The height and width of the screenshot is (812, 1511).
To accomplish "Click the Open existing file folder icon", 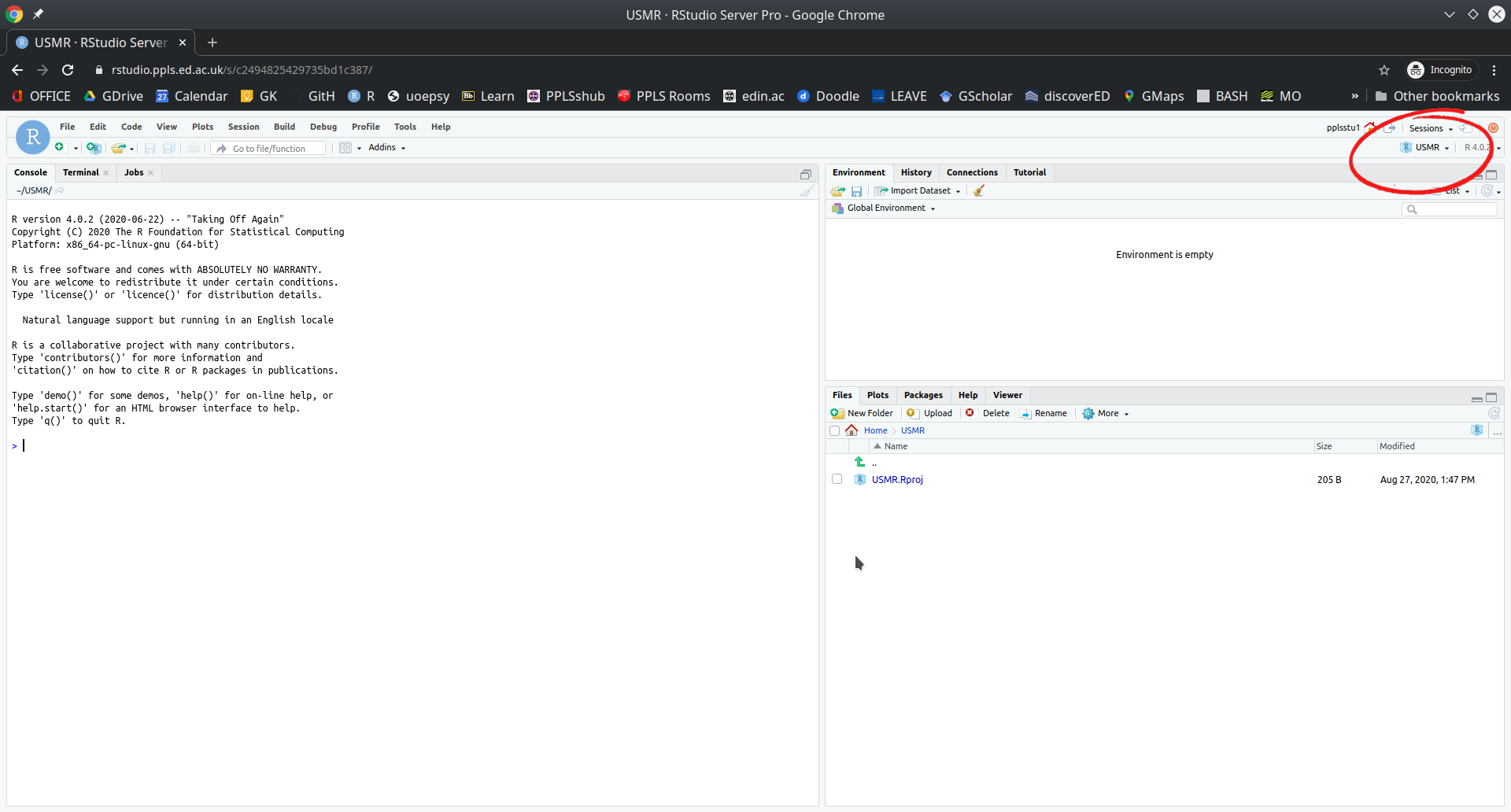I will (119, 148).
